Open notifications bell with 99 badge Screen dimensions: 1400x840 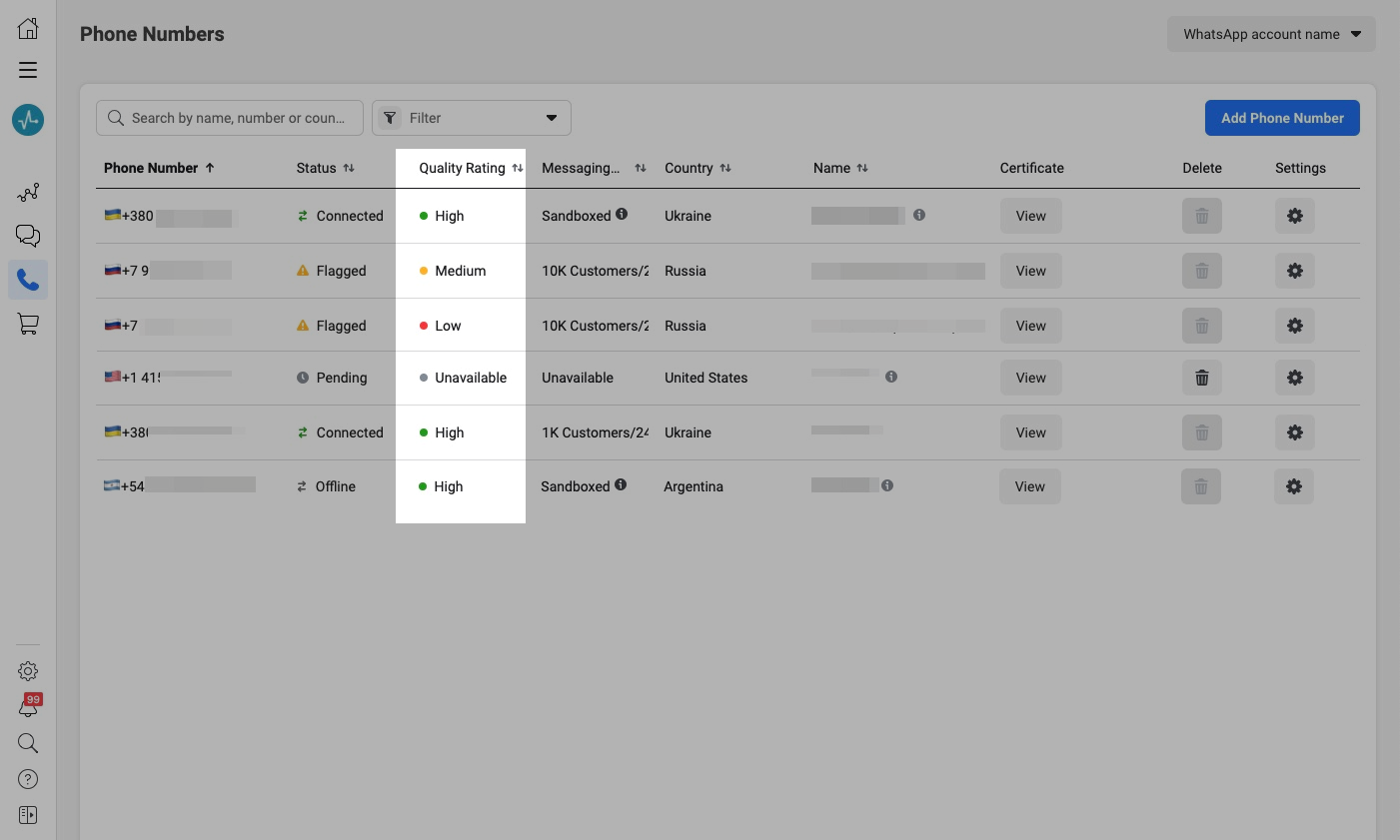point(29,706)
